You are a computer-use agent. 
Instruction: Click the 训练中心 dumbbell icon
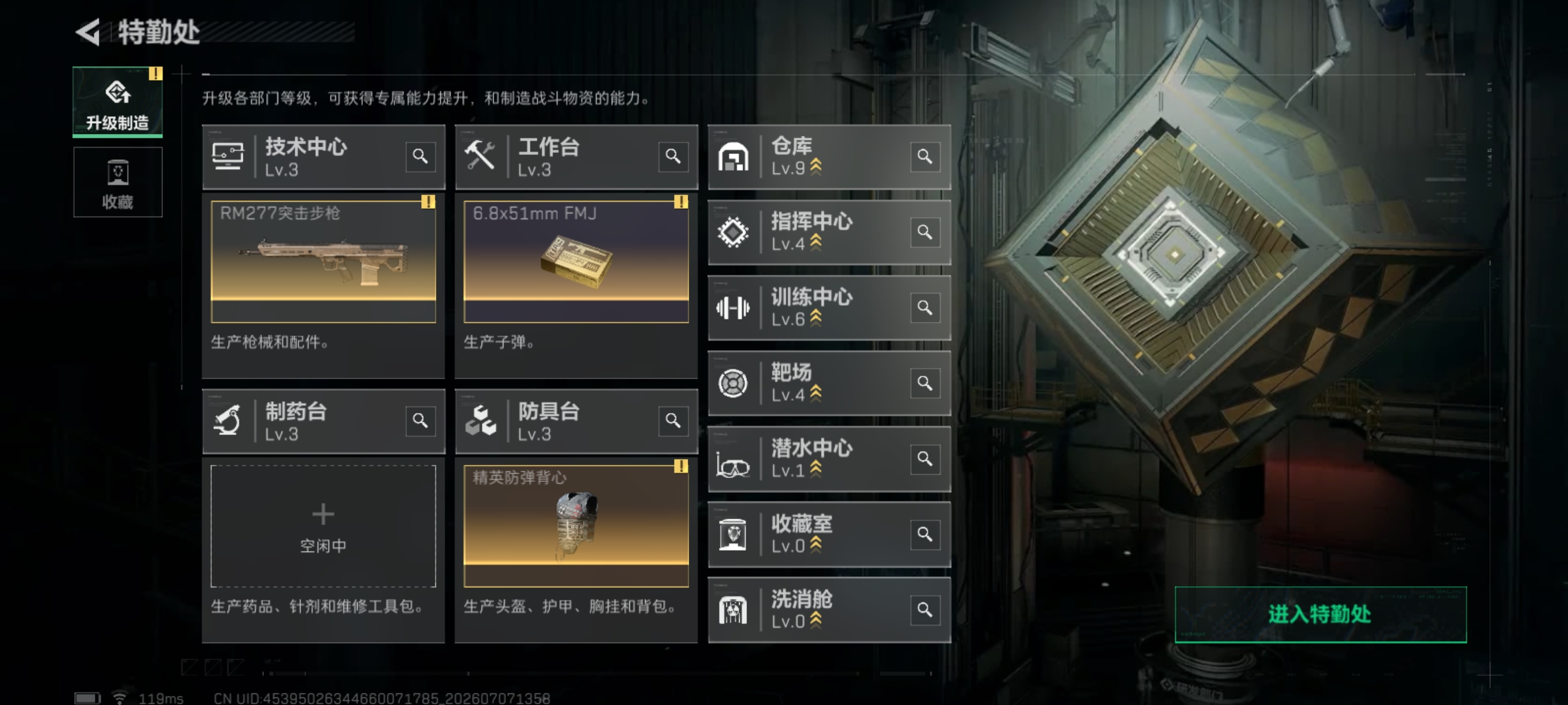pyautogui.click(x=733, y=308)
